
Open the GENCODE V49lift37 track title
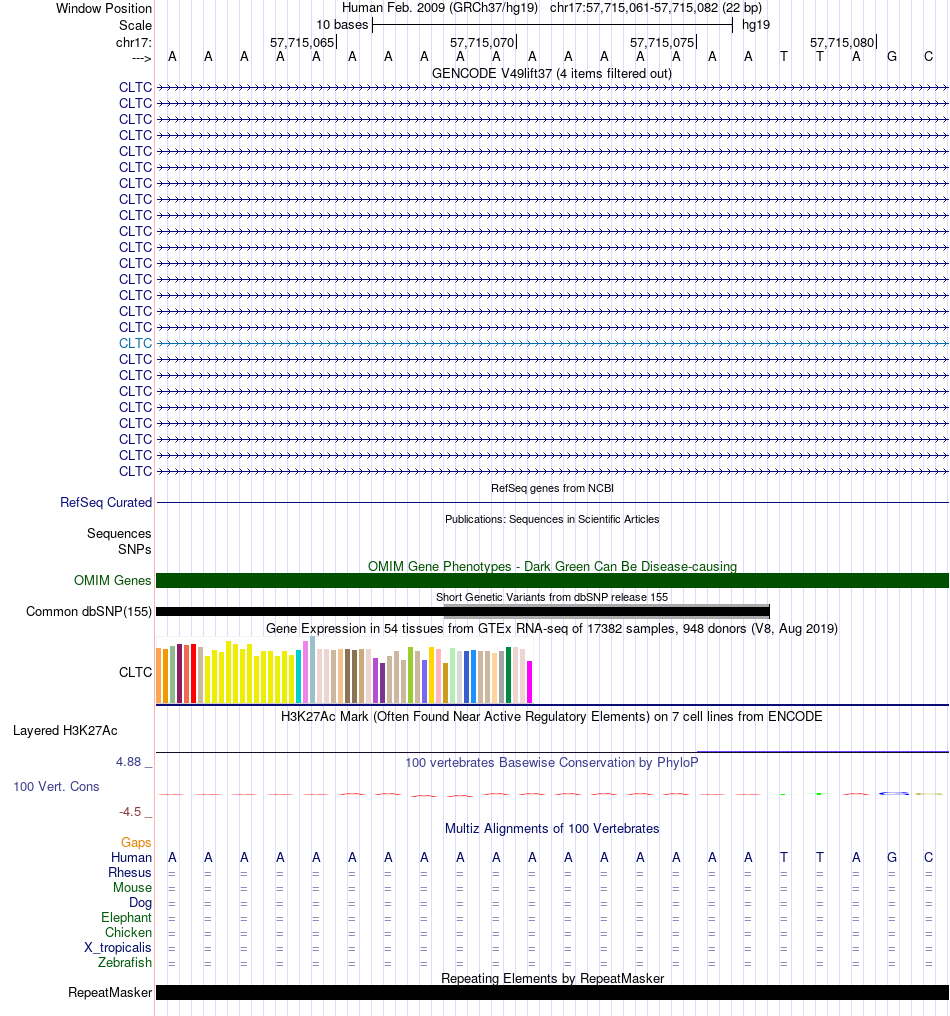(x=551, y=73)
